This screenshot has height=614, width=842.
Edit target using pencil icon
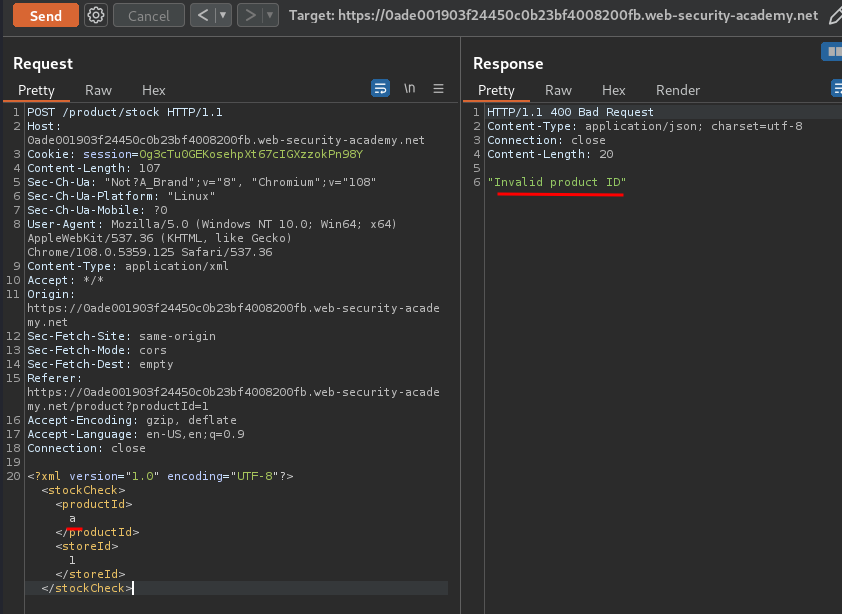835,16
